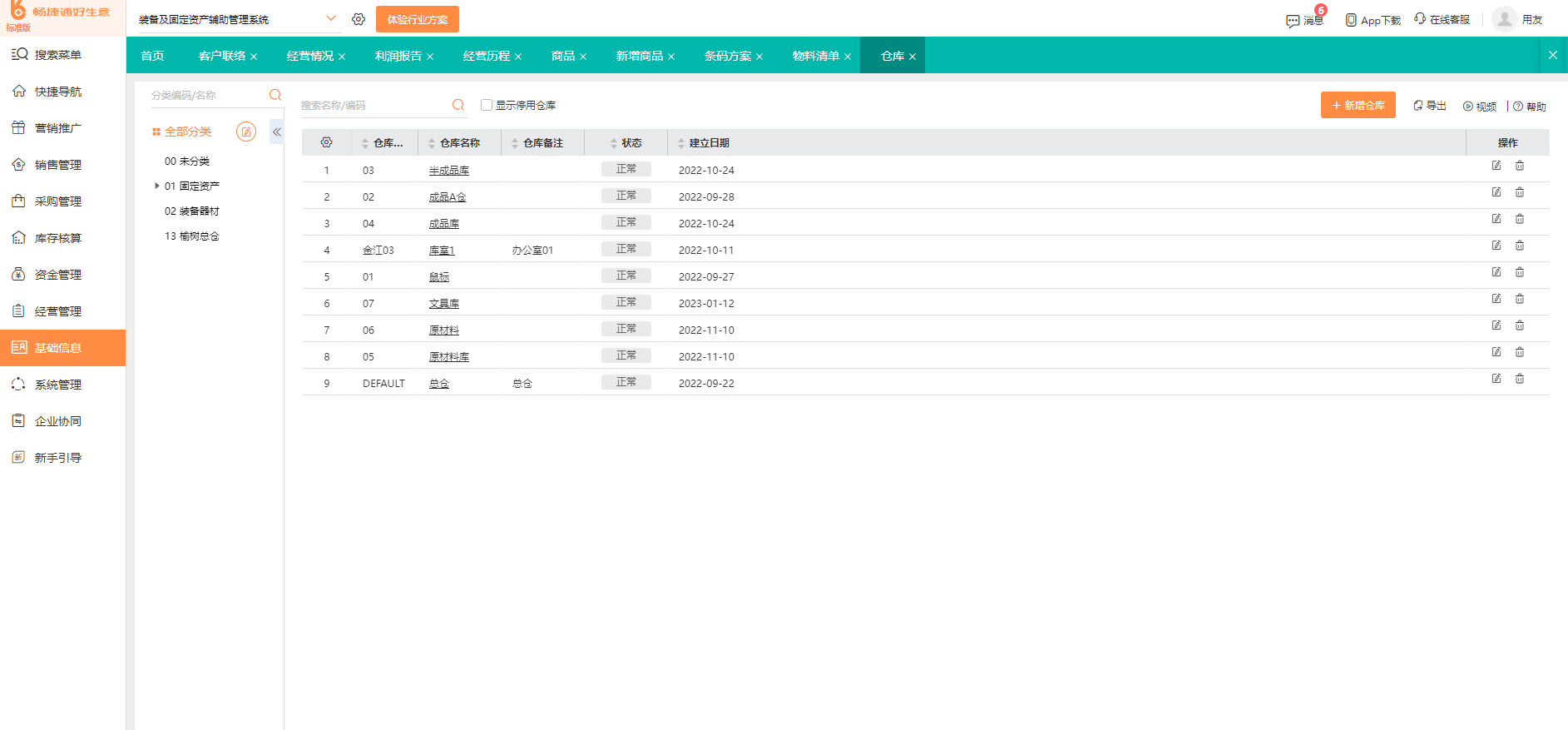
Task: Edit the 06 原材料 row
Action: (1496, 325)
